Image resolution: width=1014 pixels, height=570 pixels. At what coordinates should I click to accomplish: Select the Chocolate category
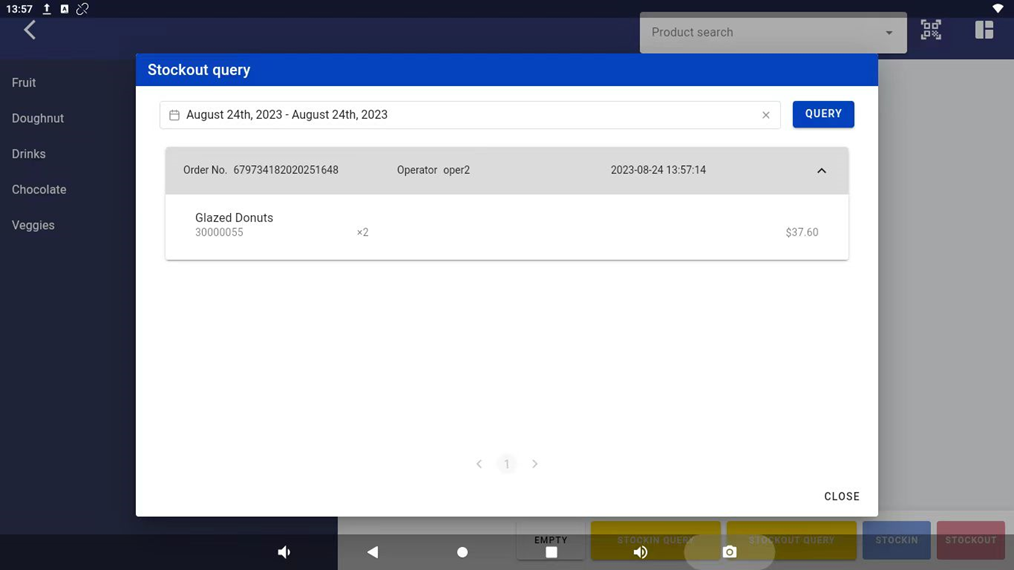point(39,189)
